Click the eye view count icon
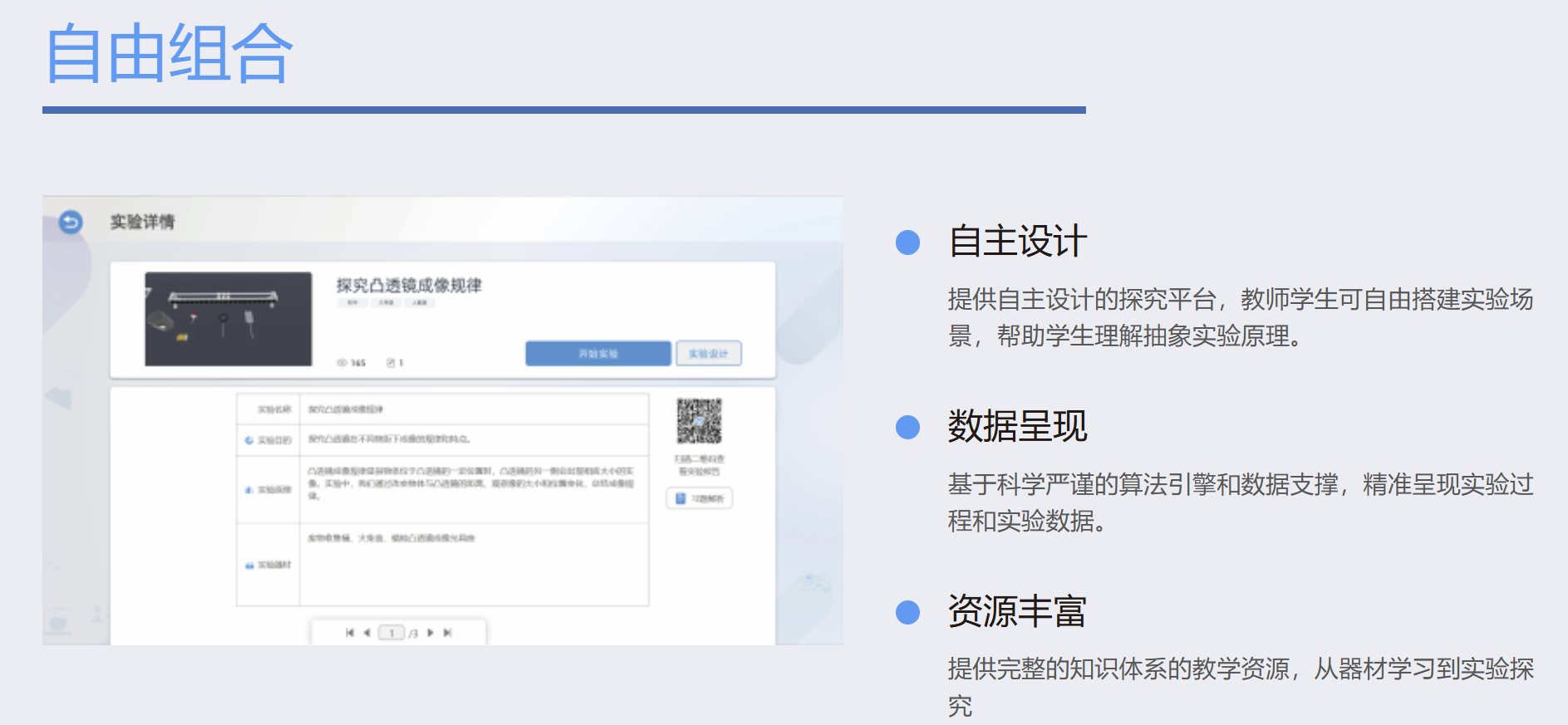This screenshot has height=725, width=1568. point(342,363)
